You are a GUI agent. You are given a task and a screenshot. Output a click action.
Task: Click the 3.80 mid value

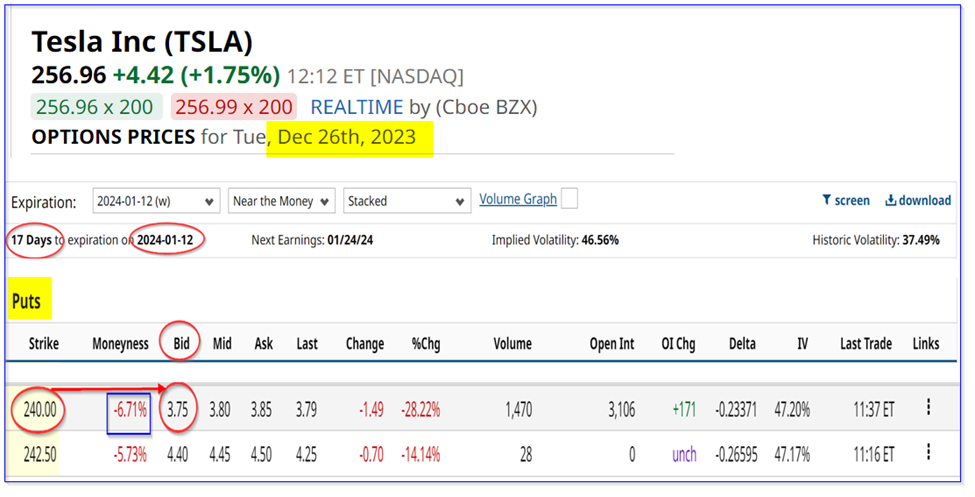(x=219, y=410)
